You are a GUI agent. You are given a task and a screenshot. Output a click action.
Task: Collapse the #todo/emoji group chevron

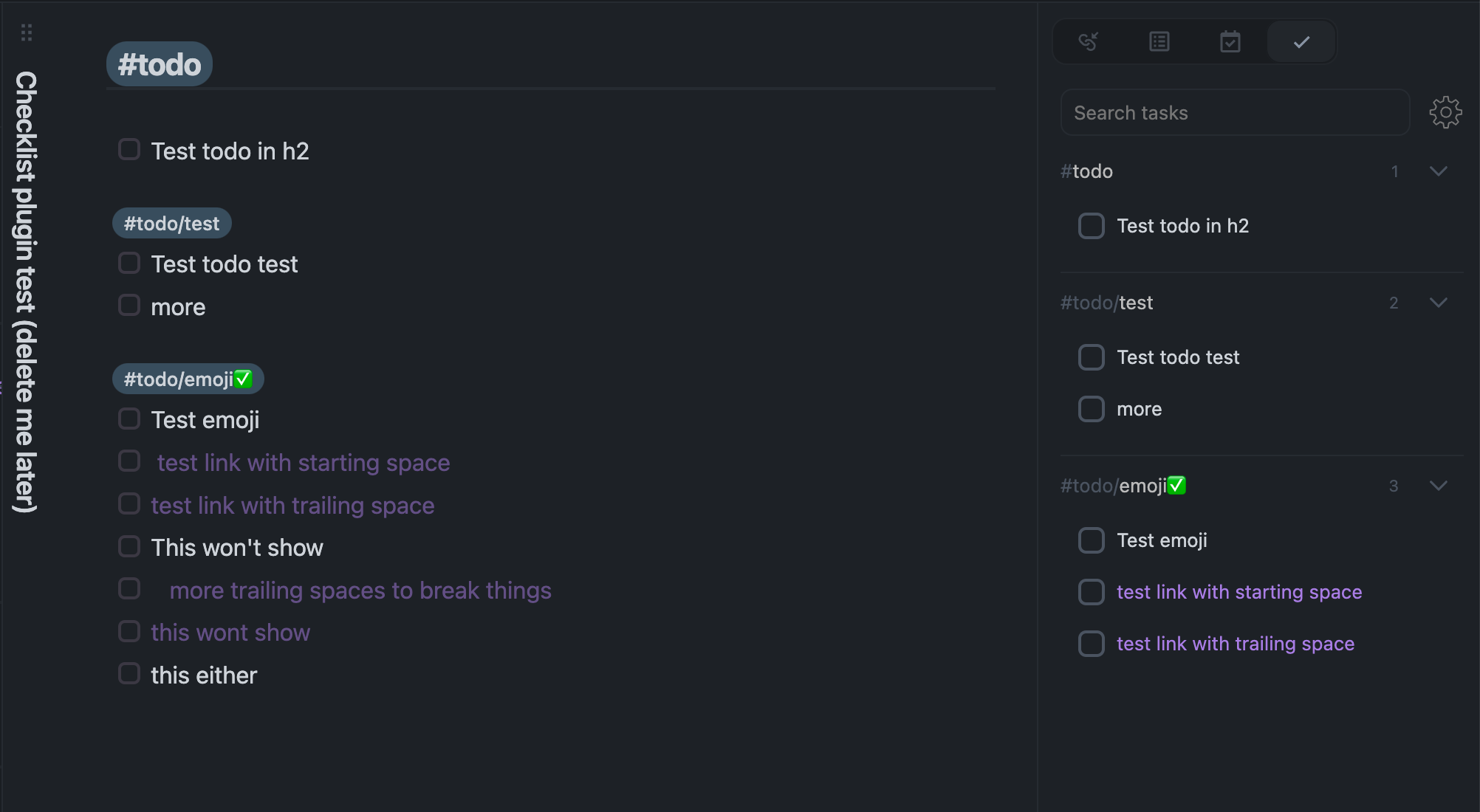pos(1438,486)
